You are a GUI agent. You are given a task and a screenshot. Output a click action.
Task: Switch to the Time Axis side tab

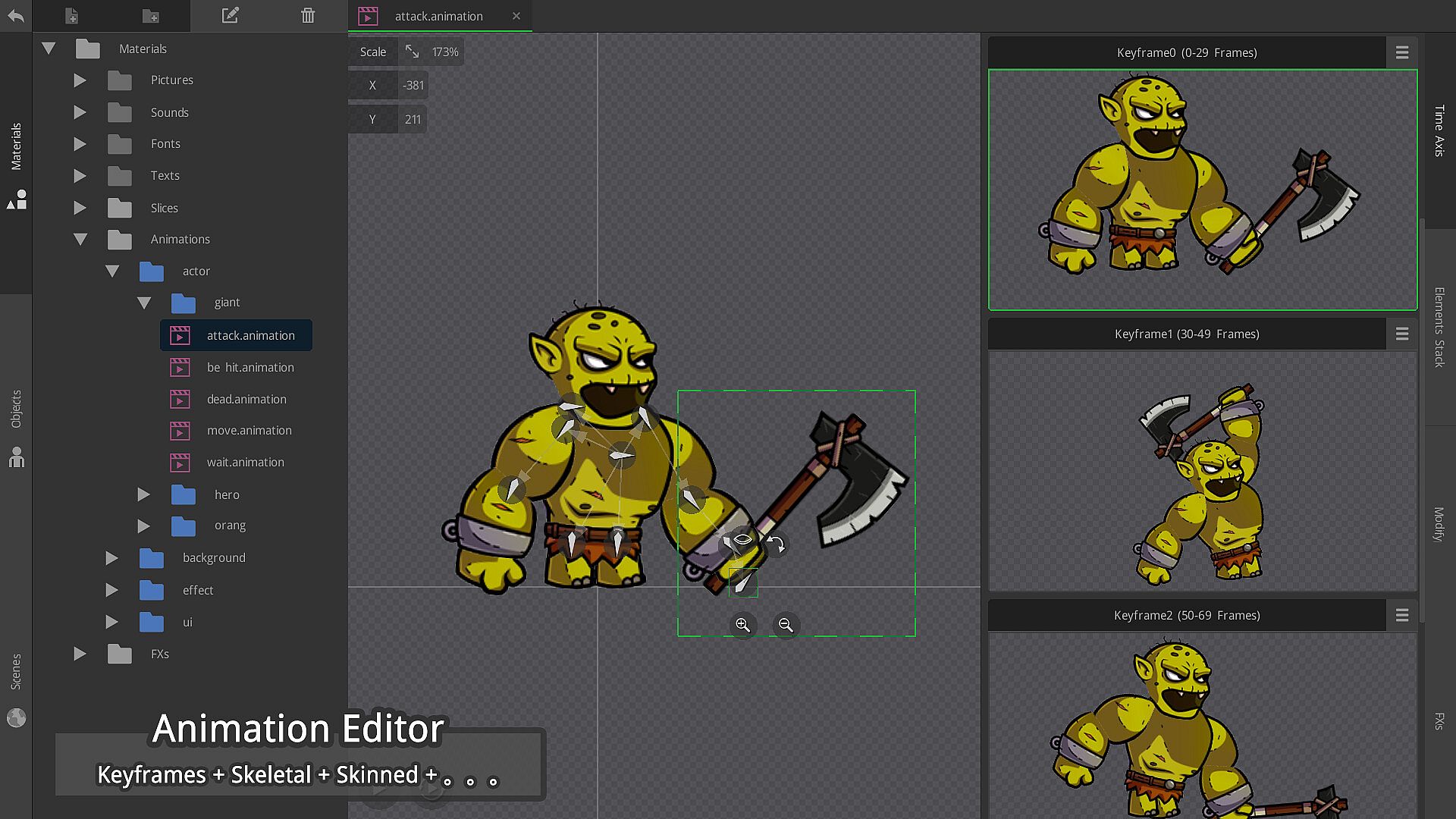coord(1439,130)
